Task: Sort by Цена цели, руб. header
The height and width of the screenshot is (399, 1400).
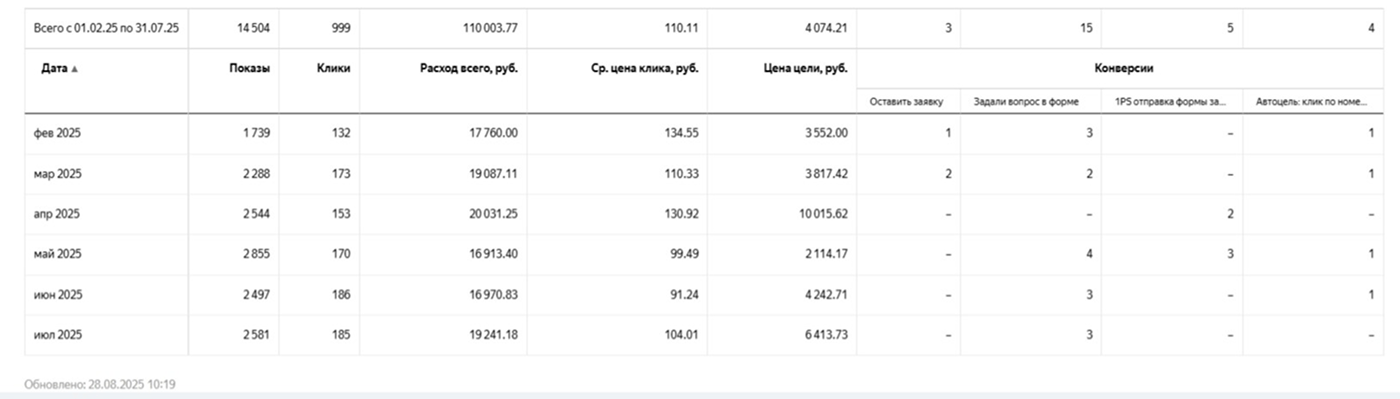Action: click(803, 69)
